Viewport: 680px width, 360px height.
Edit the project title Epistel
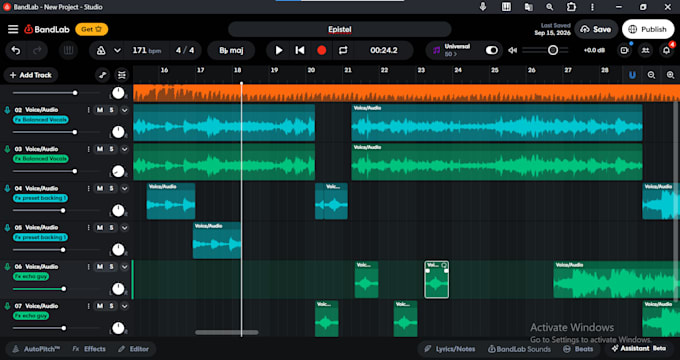click(x=340, y=29)
